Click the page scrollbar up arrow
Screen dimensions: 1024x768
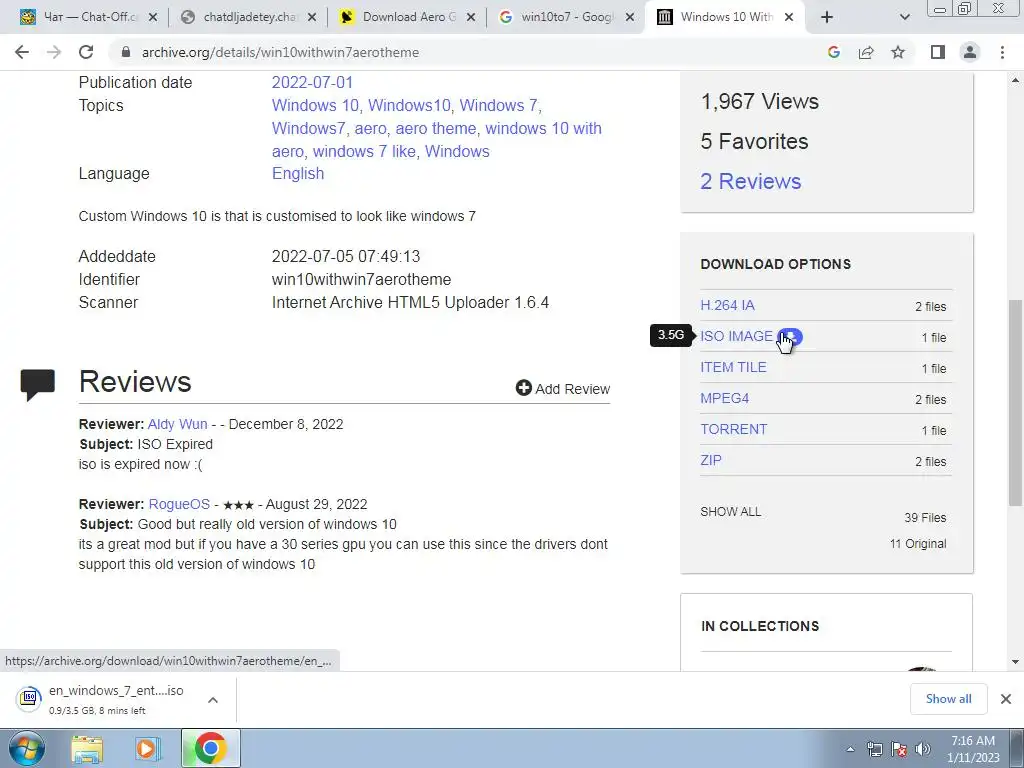(x=1016, y=80)
